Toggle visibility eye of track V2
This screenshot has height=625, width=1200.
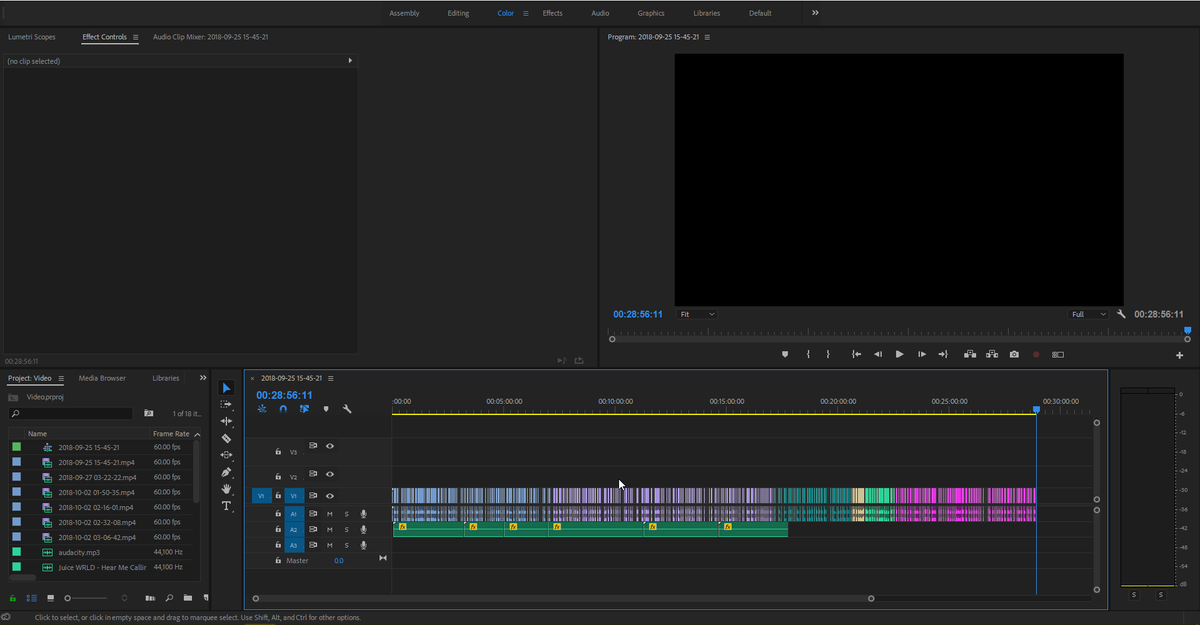330,474
